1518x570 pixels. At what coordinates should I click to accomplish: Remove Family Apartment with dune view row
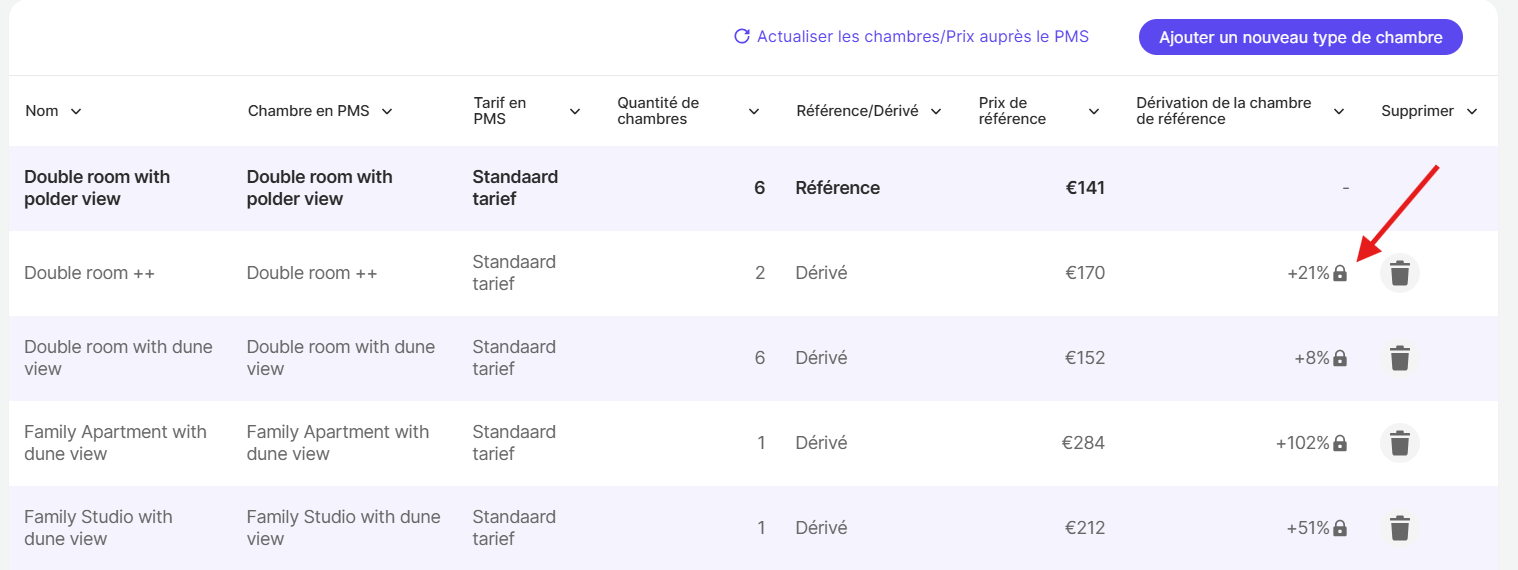pyautogui.click(x=1400, y=443)
